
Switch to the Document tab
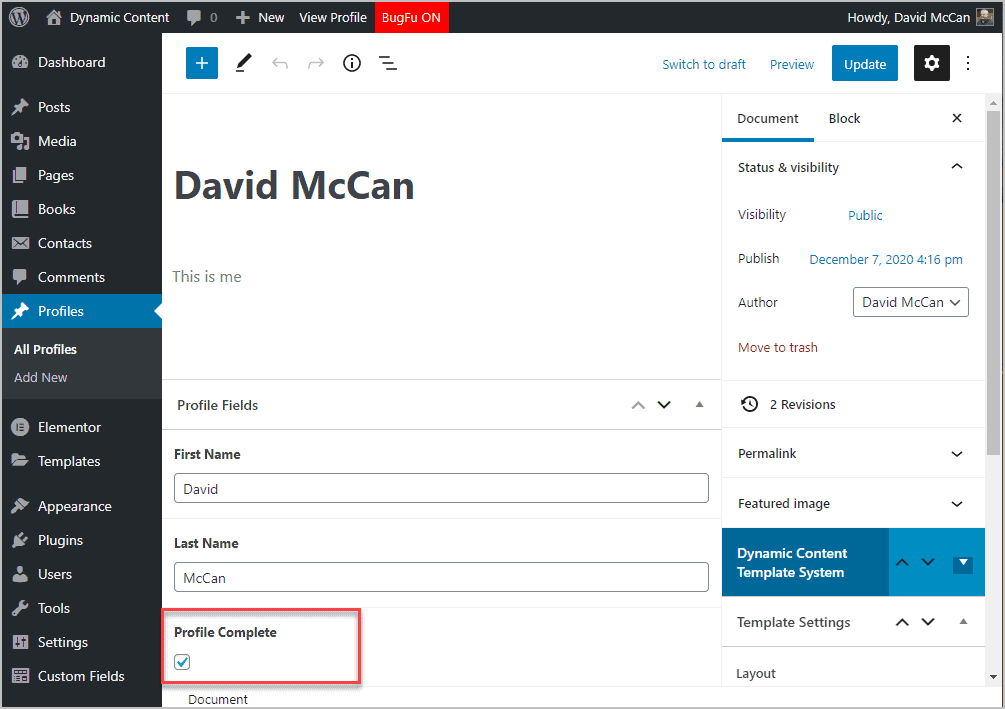[x=767, y=119]
